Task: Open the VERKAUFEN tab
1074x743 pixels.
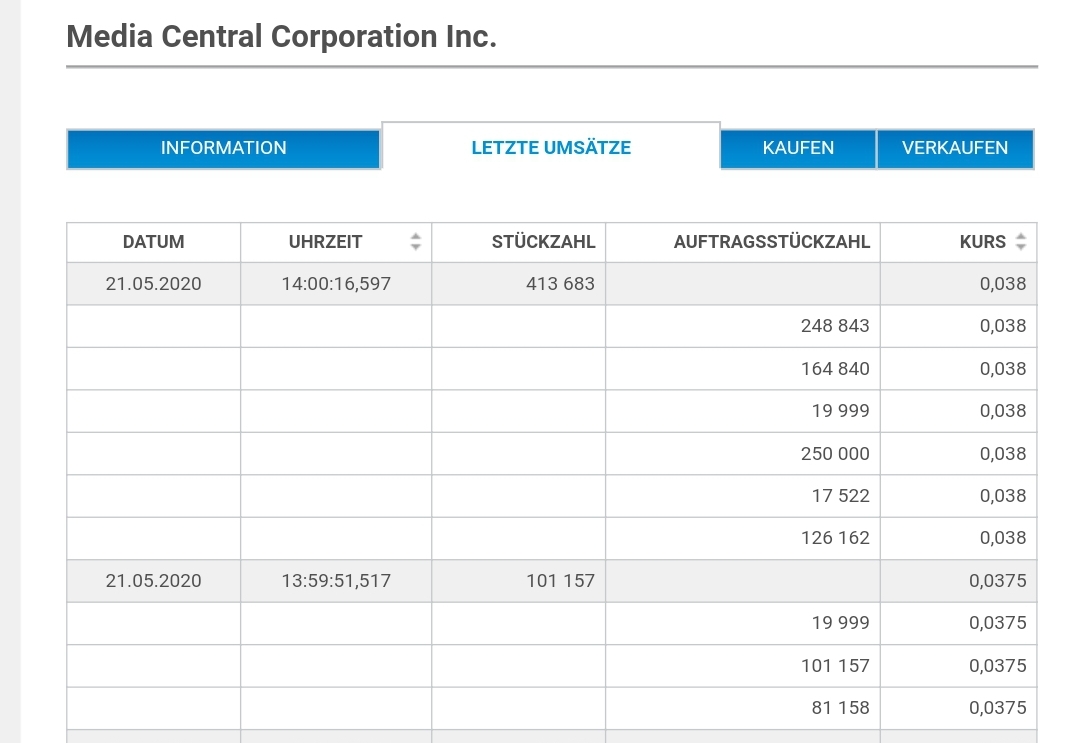Action: (x=955, y=148)
